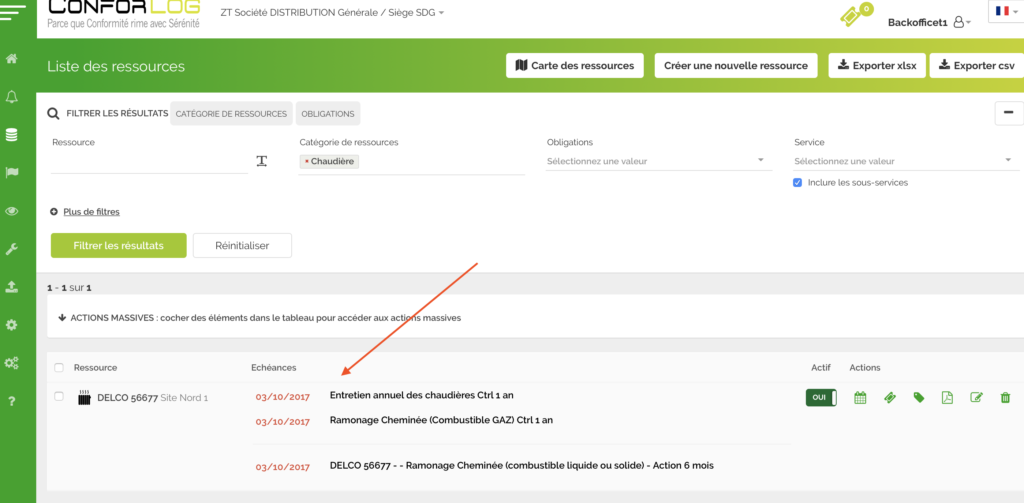Click Créer une nouvelle ressource

click(735, 66)
